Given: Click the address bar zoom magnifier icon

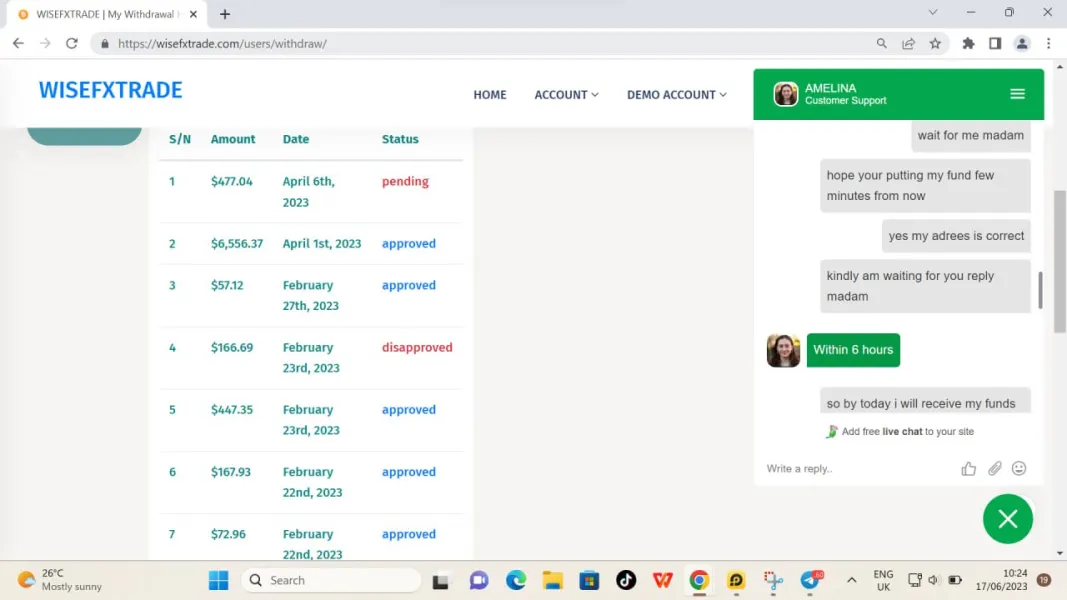Looking at the screenshot, I should point(881,44).
